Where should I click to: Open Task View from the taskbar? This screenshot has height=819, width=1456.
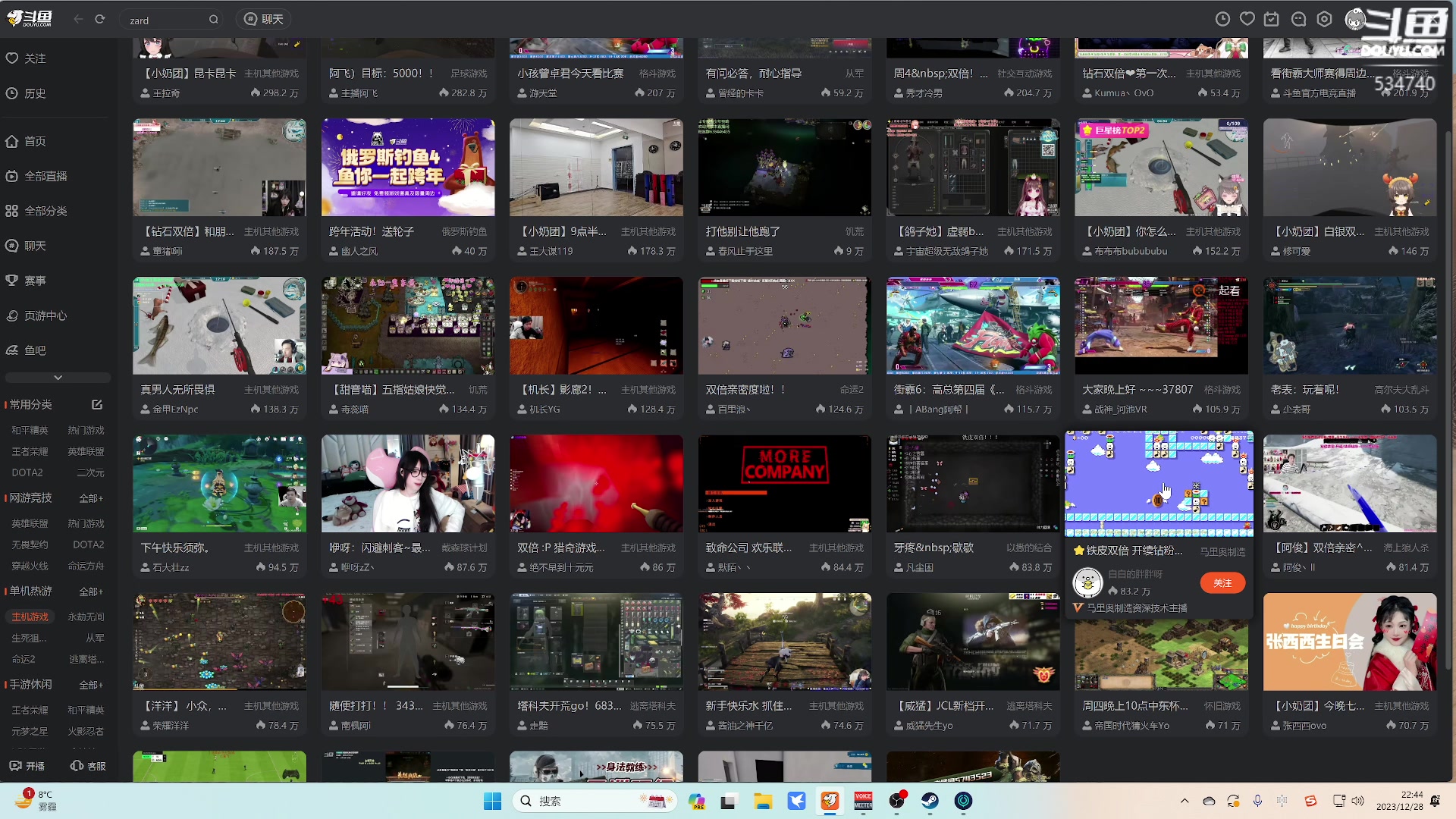pos(729,801)
